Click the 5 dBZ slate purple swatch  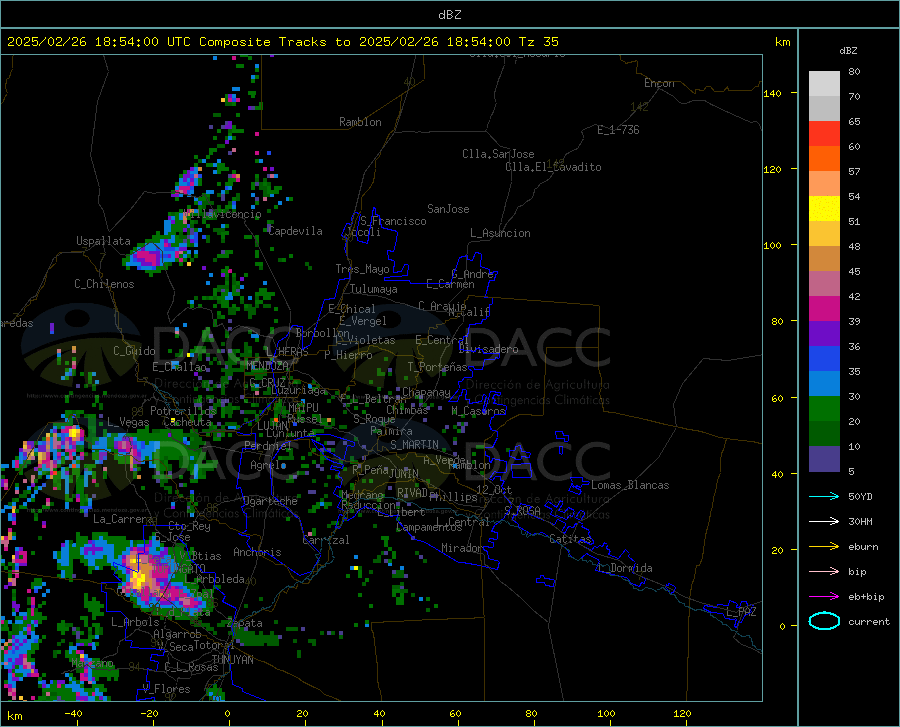click(x=824, y=458)
